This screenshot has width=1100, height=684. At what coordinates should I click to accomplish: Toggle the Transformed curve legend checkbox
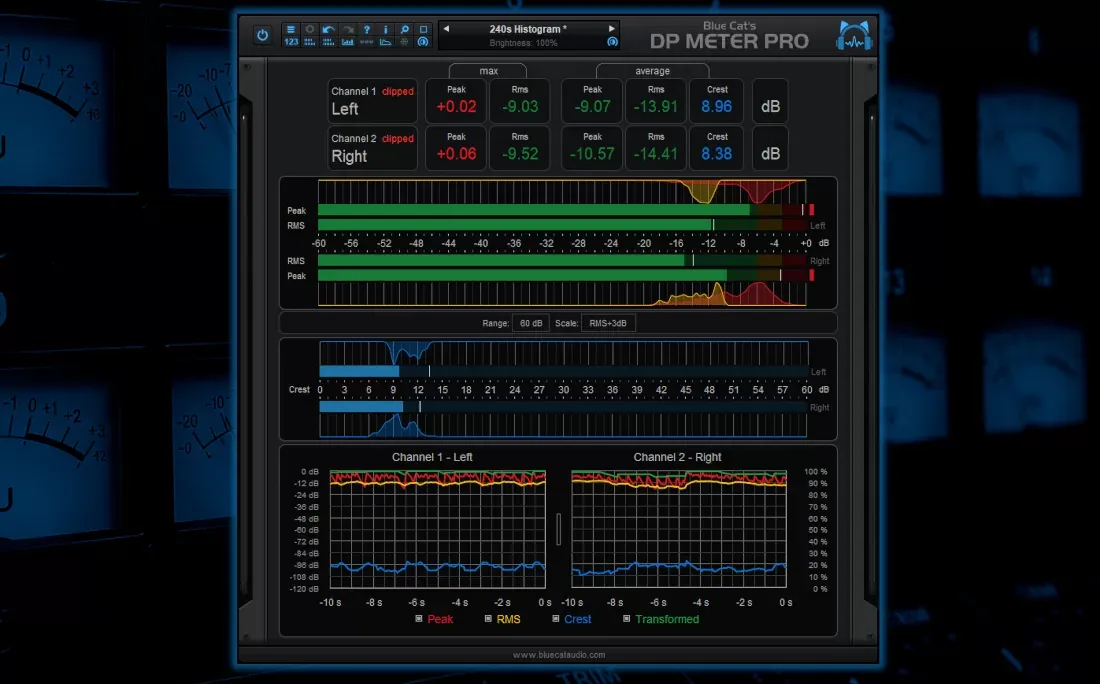[x=626, y=619]
